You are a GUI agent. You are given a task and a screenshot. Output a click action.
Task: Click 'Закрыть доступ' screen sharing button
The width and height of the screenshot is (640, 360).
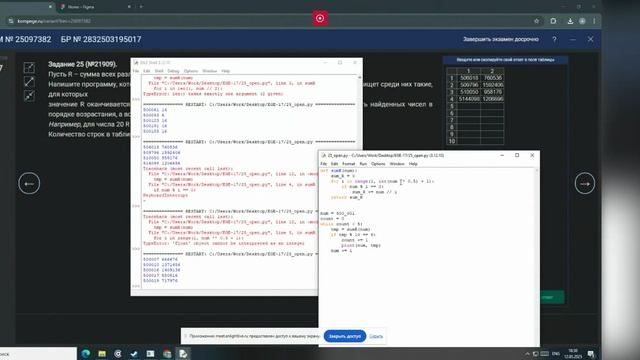(345, 336)
